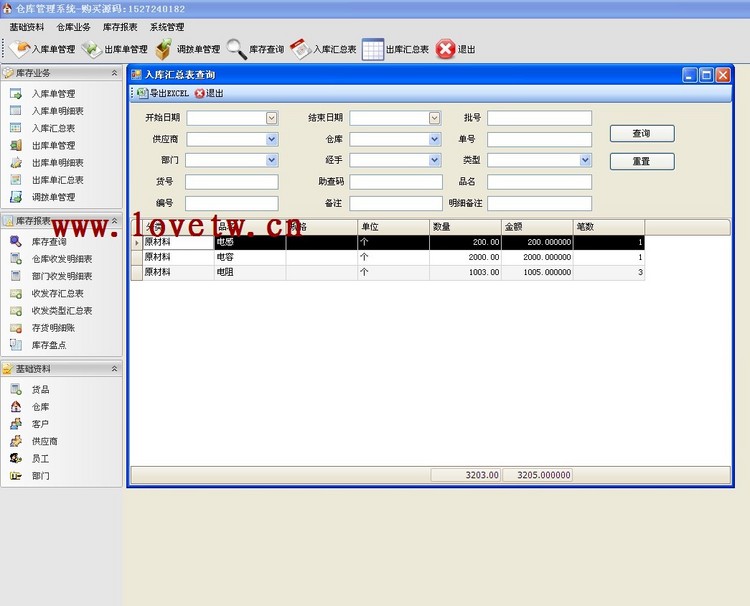Select 员工 in the sidebar
Viewport: 750px width, 606px height.
pos(40,459)
